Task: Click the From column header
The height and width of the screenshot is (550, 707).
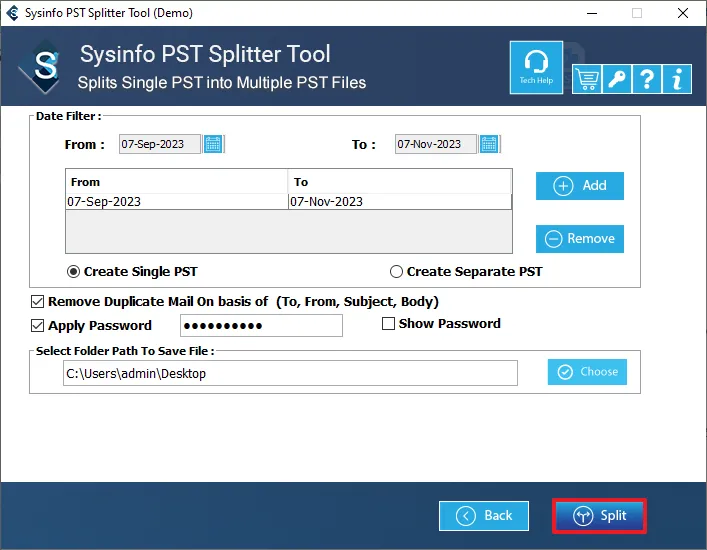Action: click(177, 182)
